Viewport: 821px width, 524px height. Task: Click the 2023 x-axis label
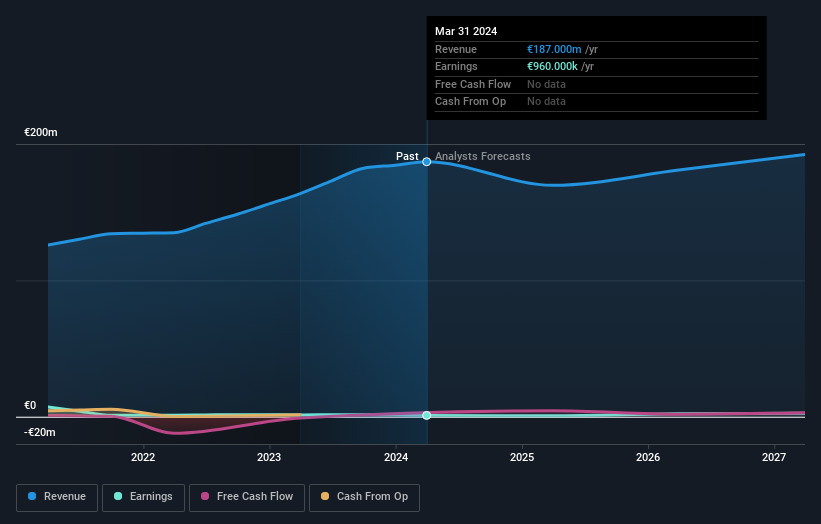tap(269, 458)
